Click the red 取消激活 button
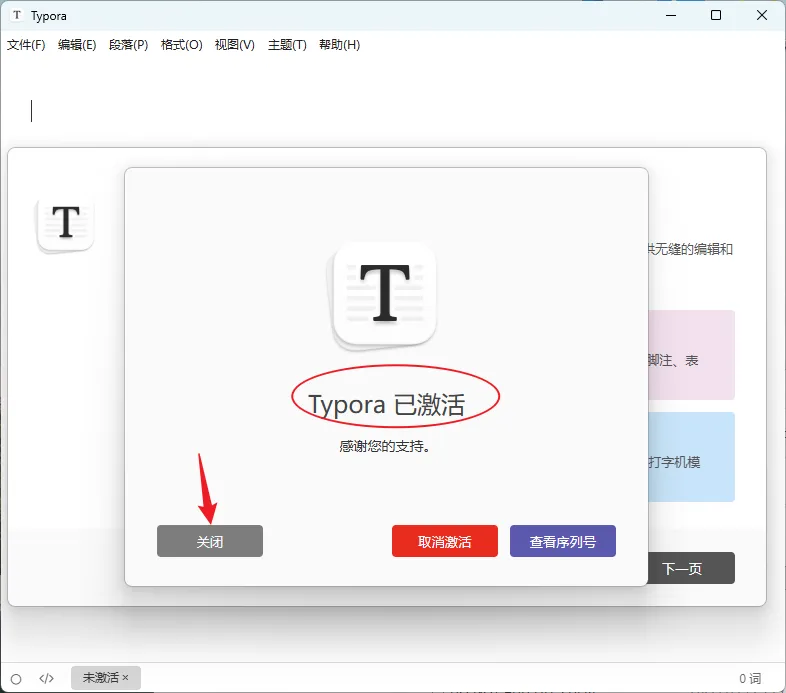Screen dimensions: 786x693 [445, 541]
